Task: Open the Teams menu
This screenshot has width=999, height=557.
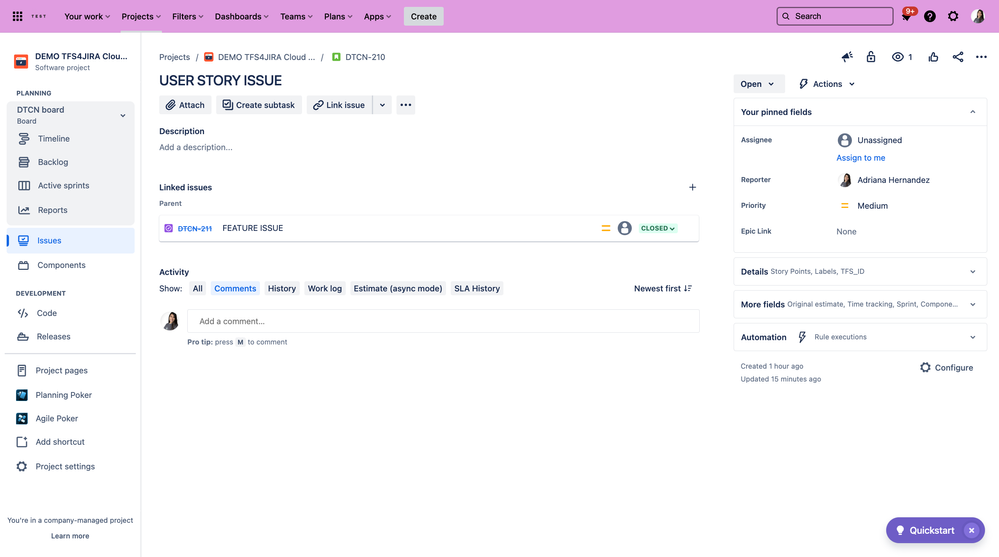Action: click(x=296, y=17)
